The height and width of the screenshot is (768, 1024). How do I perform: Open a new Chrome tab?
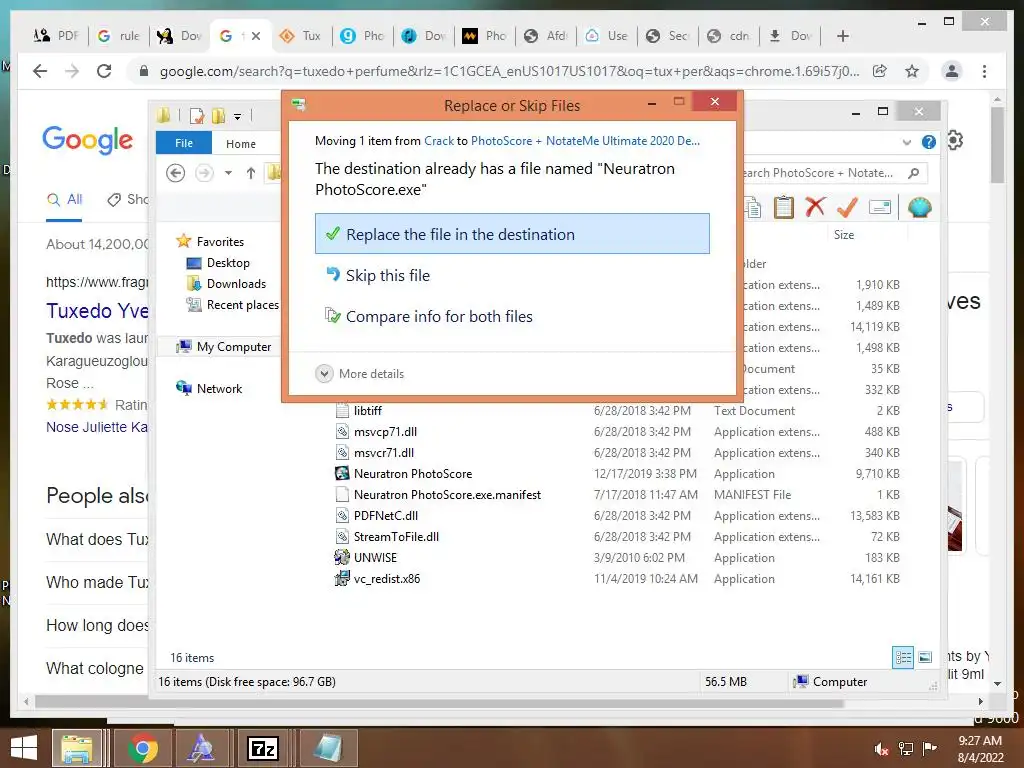(x=842, y=36)
